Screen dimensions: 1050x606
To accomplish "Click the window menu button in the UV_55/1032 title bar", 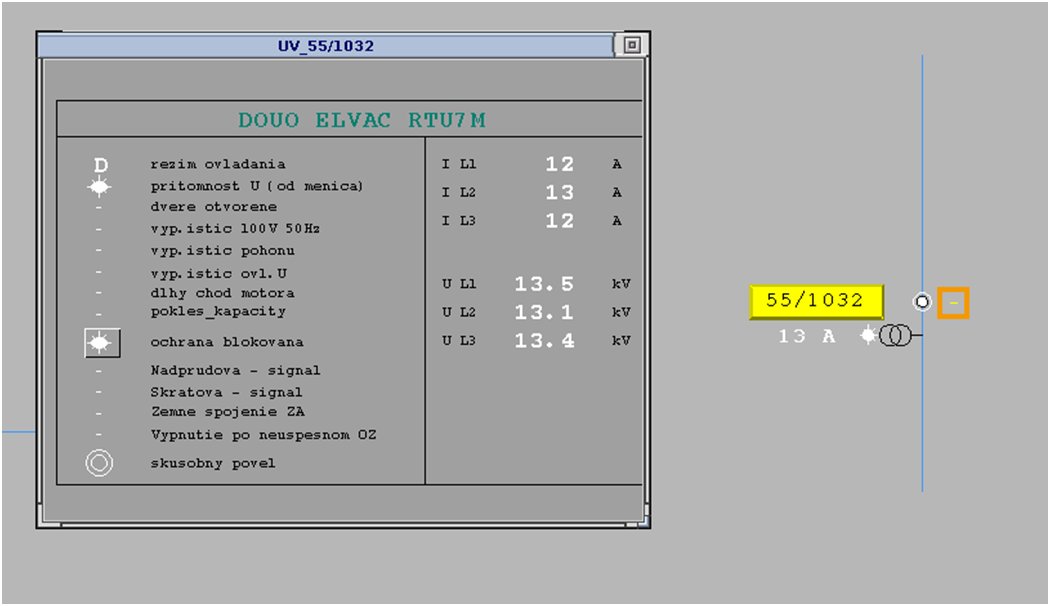I will [631, 45].
